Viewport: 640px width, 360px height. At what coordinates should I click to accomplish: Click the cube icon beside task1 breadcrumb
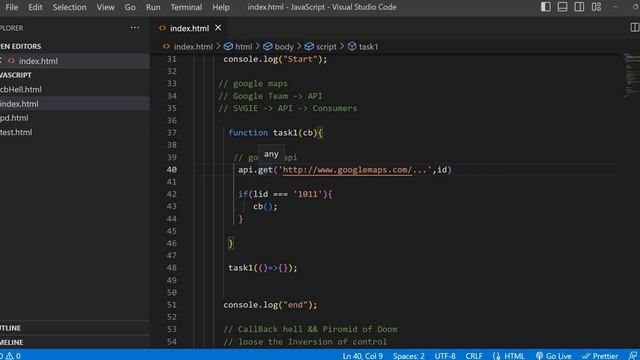click(x=352, y=47)
